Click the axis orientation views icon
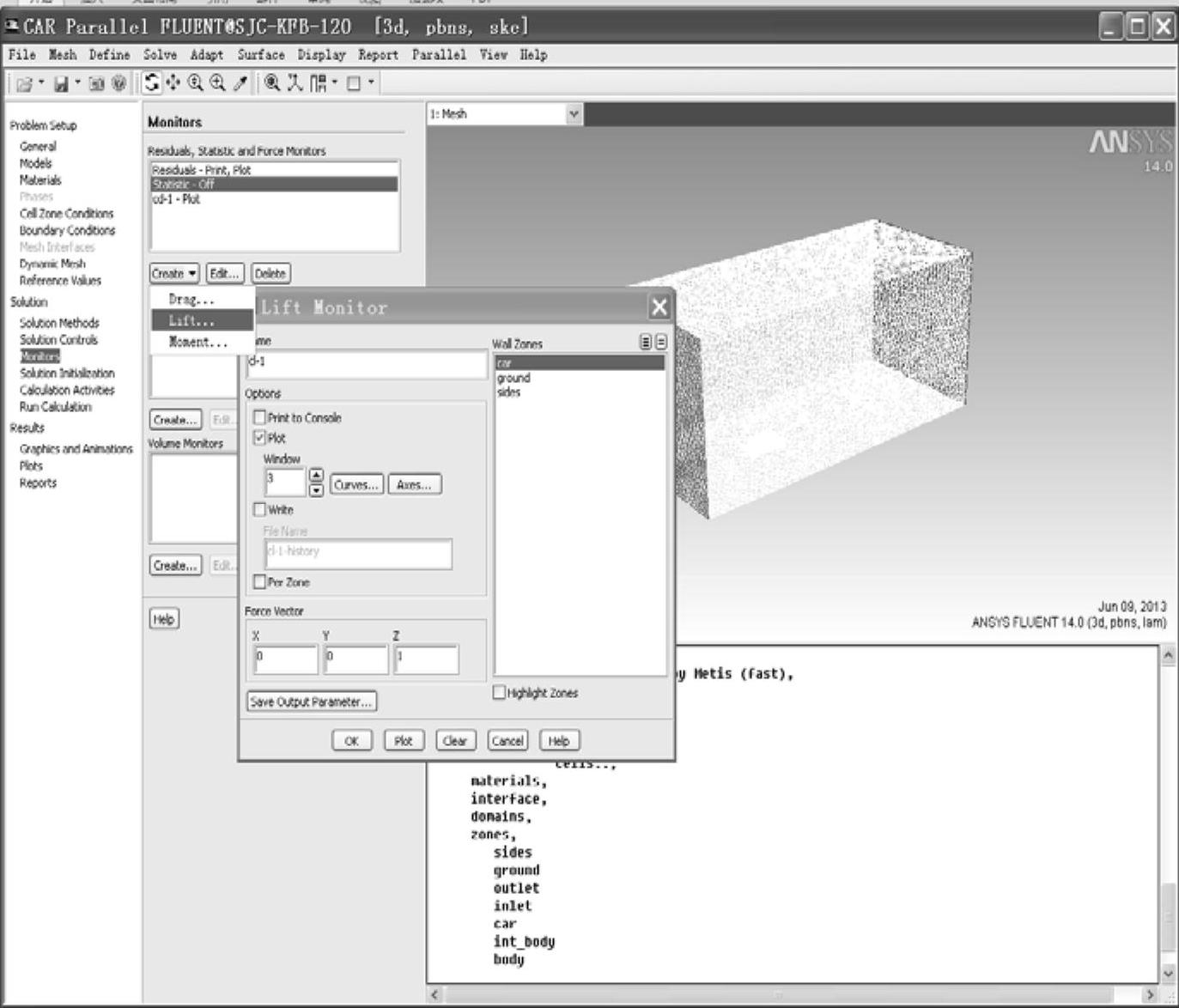The image size is (1179, 1008). tap(295, 83)
